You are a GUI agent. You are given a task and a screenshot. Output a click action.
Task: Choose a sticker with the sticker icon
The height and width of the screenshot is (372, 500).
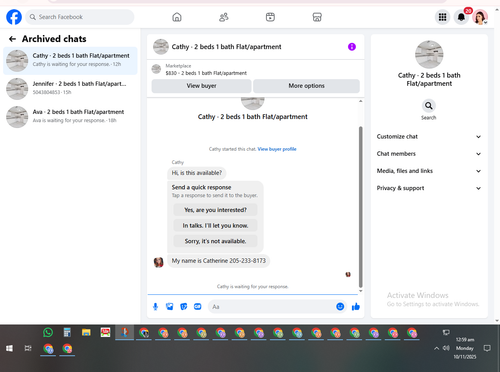tap(184, 307)
